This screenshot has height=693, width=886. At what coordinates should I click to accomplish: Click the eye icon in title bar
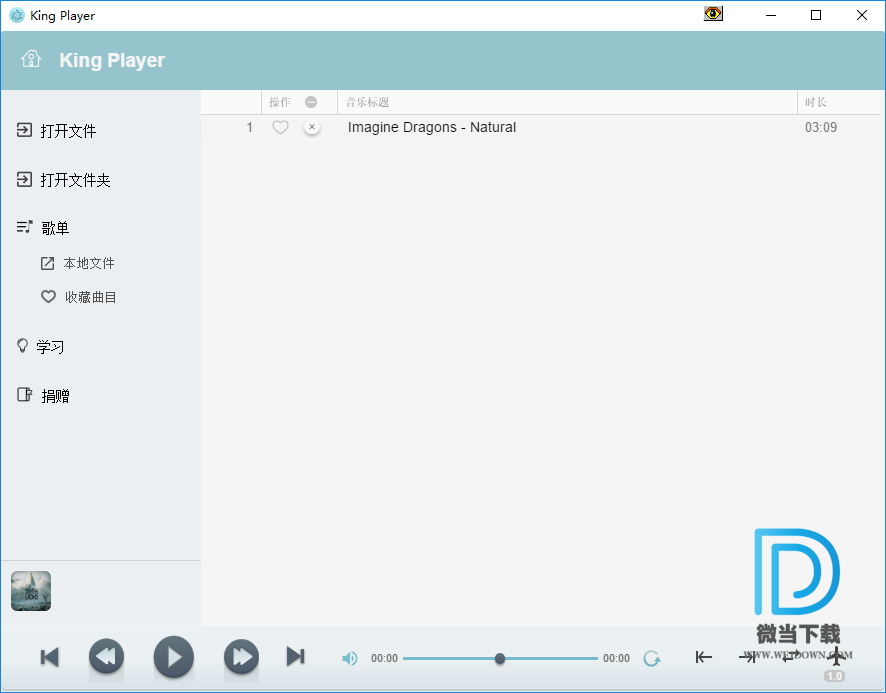pos(713,14)
